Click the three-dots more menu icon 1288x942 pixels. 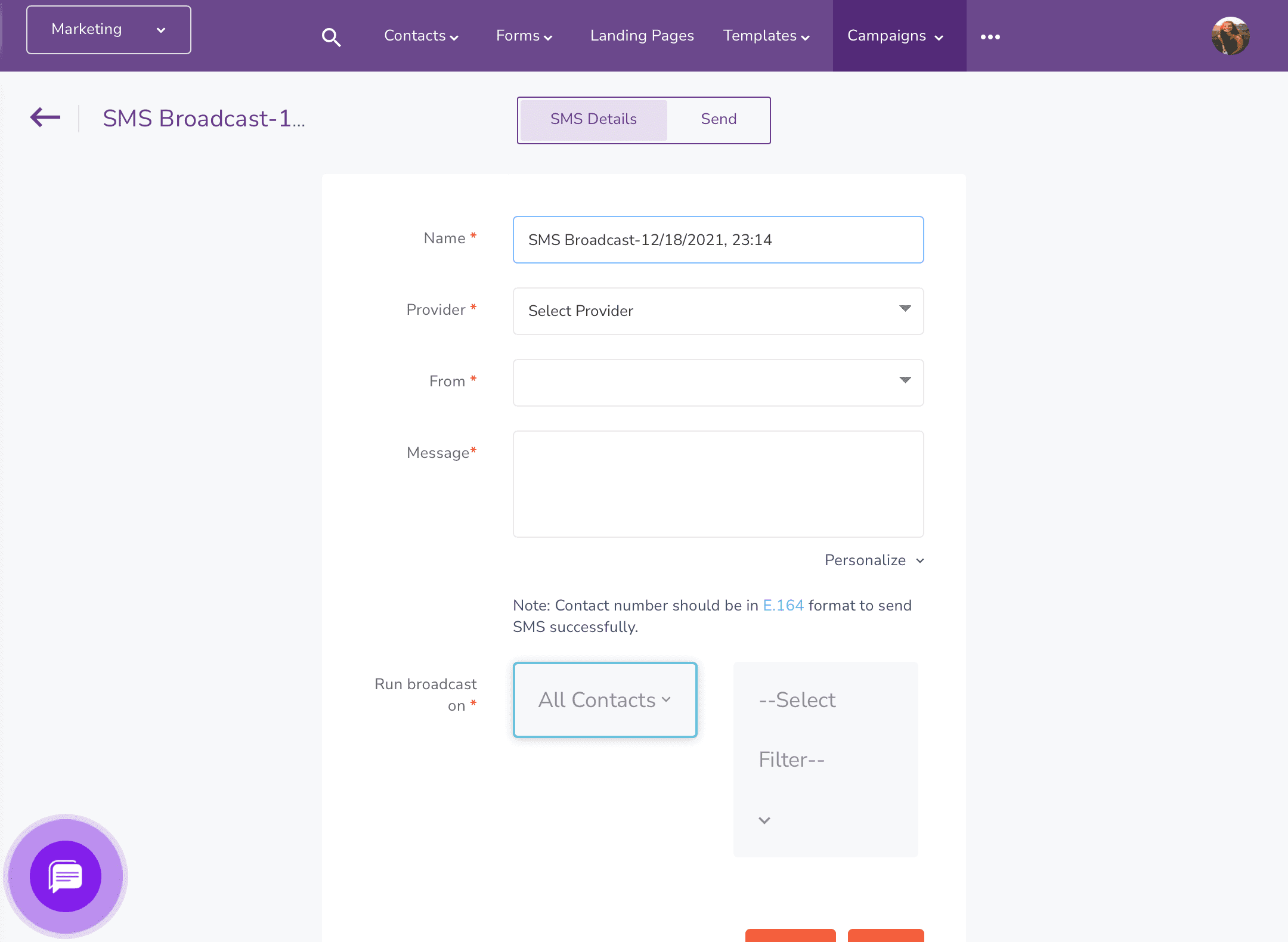pyautogui.click(x=990, y=37)
